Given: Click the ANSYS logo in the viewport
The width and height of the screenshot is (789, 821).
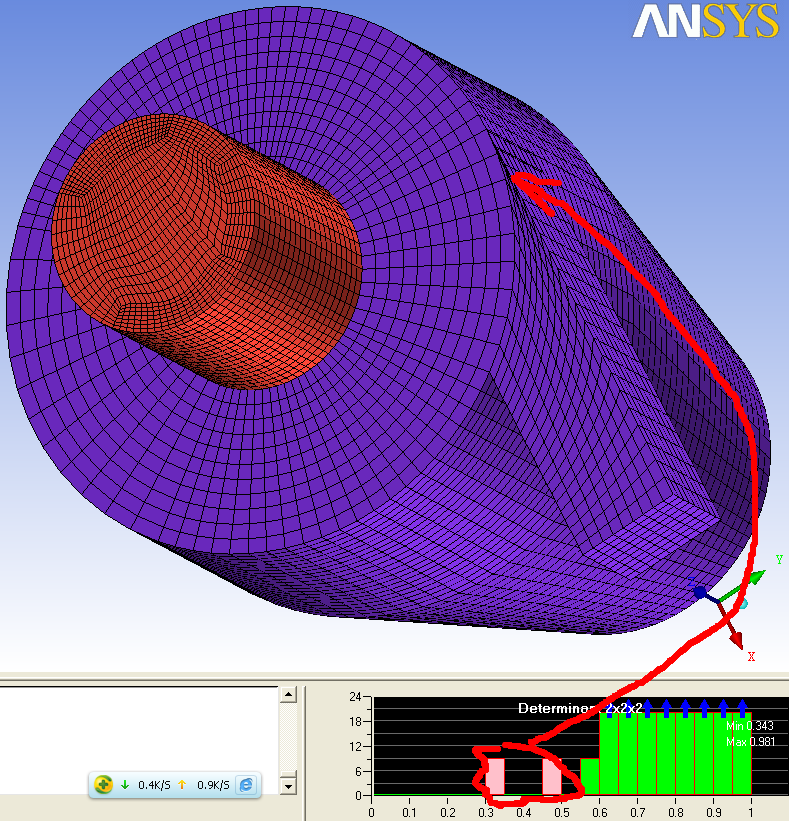Looking at the screenshot, I should 705,21.
